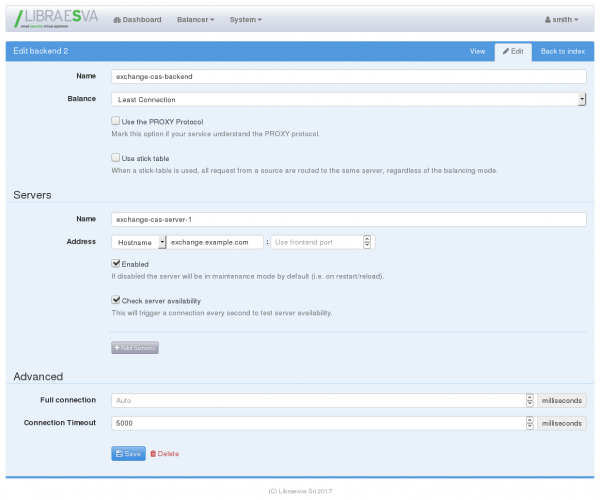The height and width of the screenshot is (500, 600).
Task: Click the frontend port stepper arrows
Action: (x=367, y=242)
